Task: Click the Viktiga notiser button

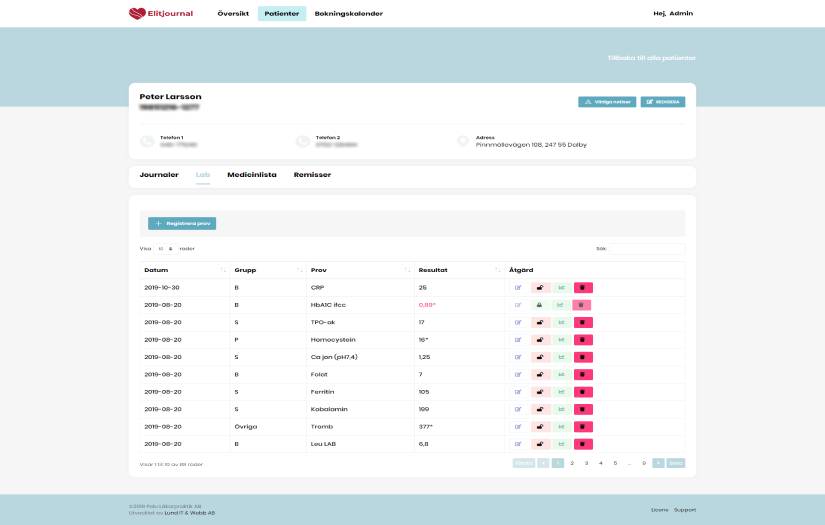Action: (x=607, y=102)
